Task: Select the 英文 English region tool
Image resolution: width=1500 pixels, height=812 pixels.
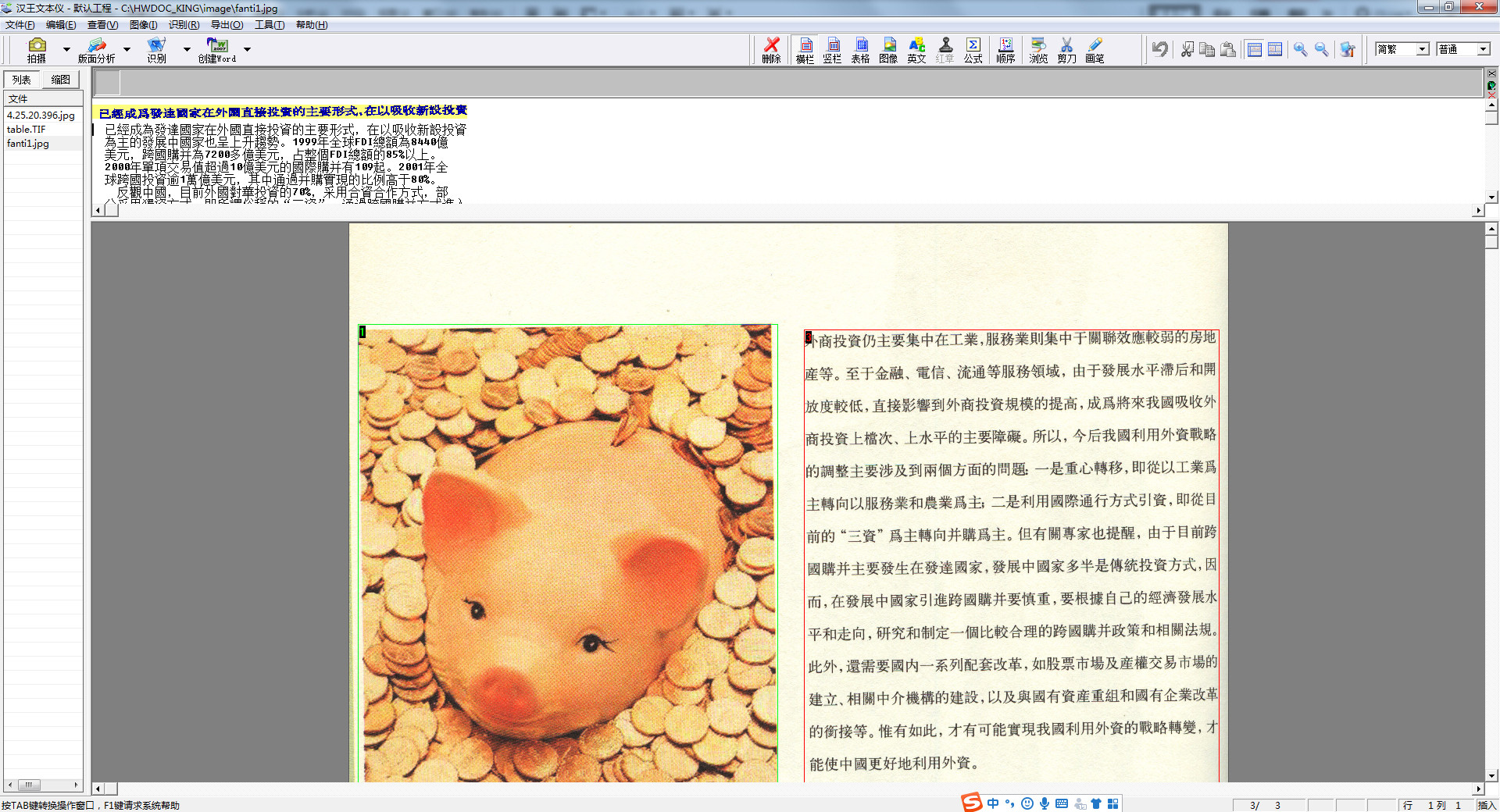Action: pos(917,49)
